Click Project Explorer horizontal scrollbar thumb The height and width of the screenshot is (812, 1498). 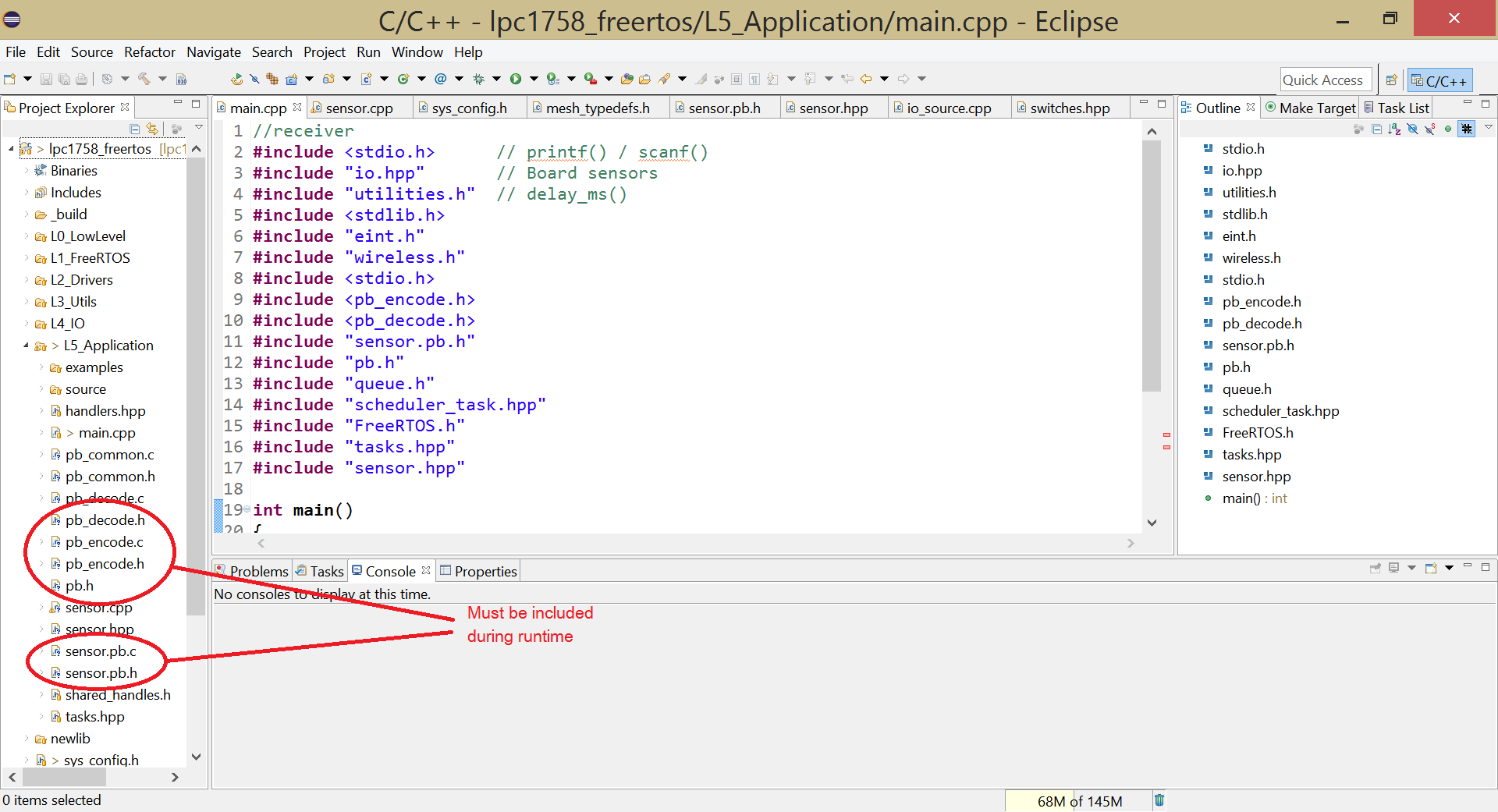[64, 777]
